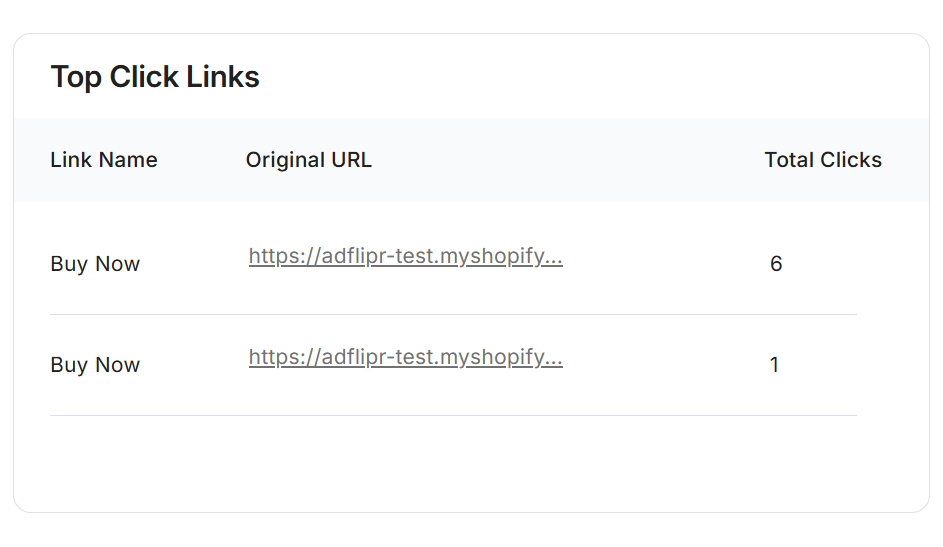This screenshot has height=547, width=943.
Task: Click Buy Now in the first row
Action: pos(95,264)
